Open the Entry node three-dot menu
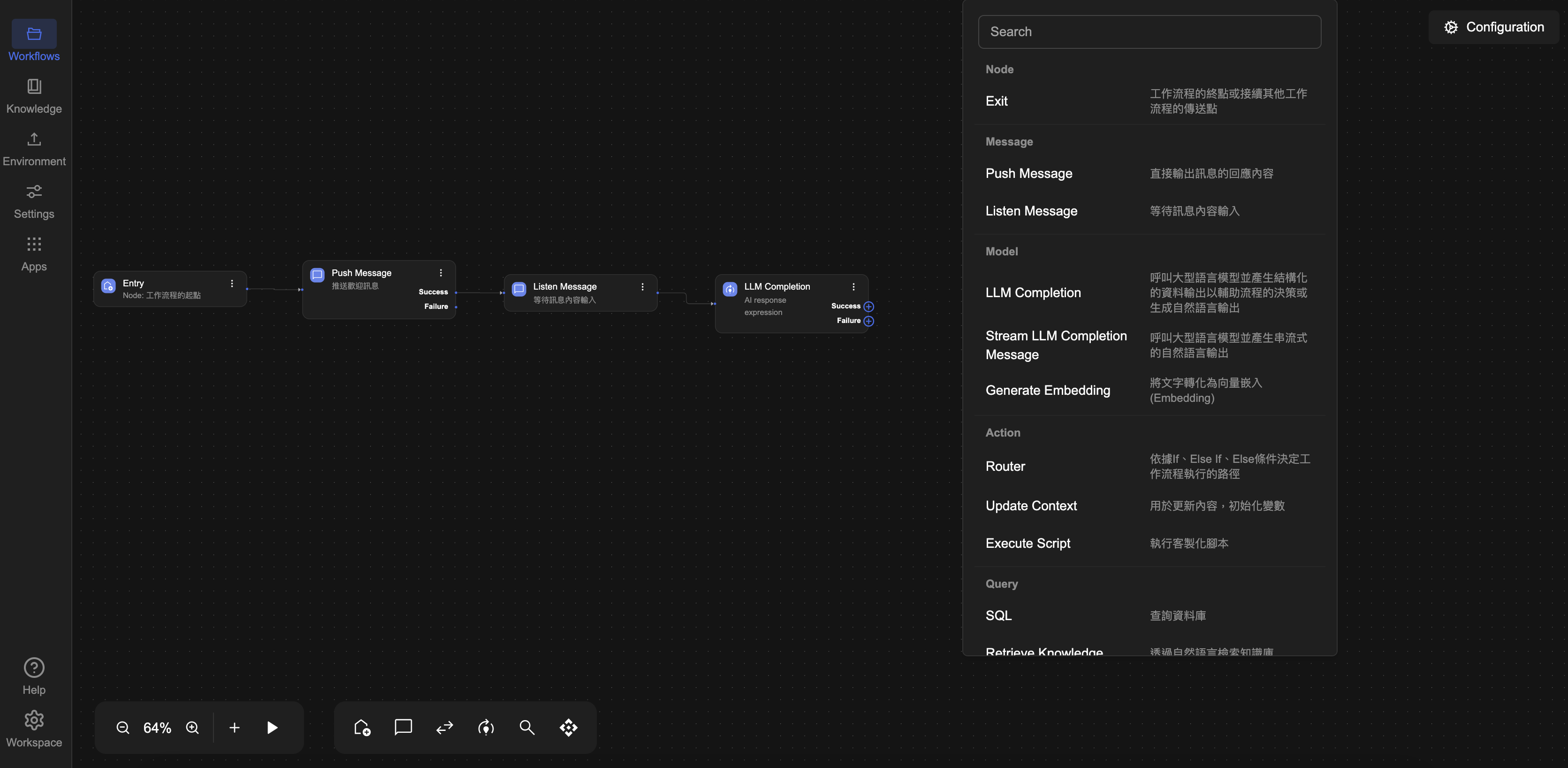 [x=232, y=283]
